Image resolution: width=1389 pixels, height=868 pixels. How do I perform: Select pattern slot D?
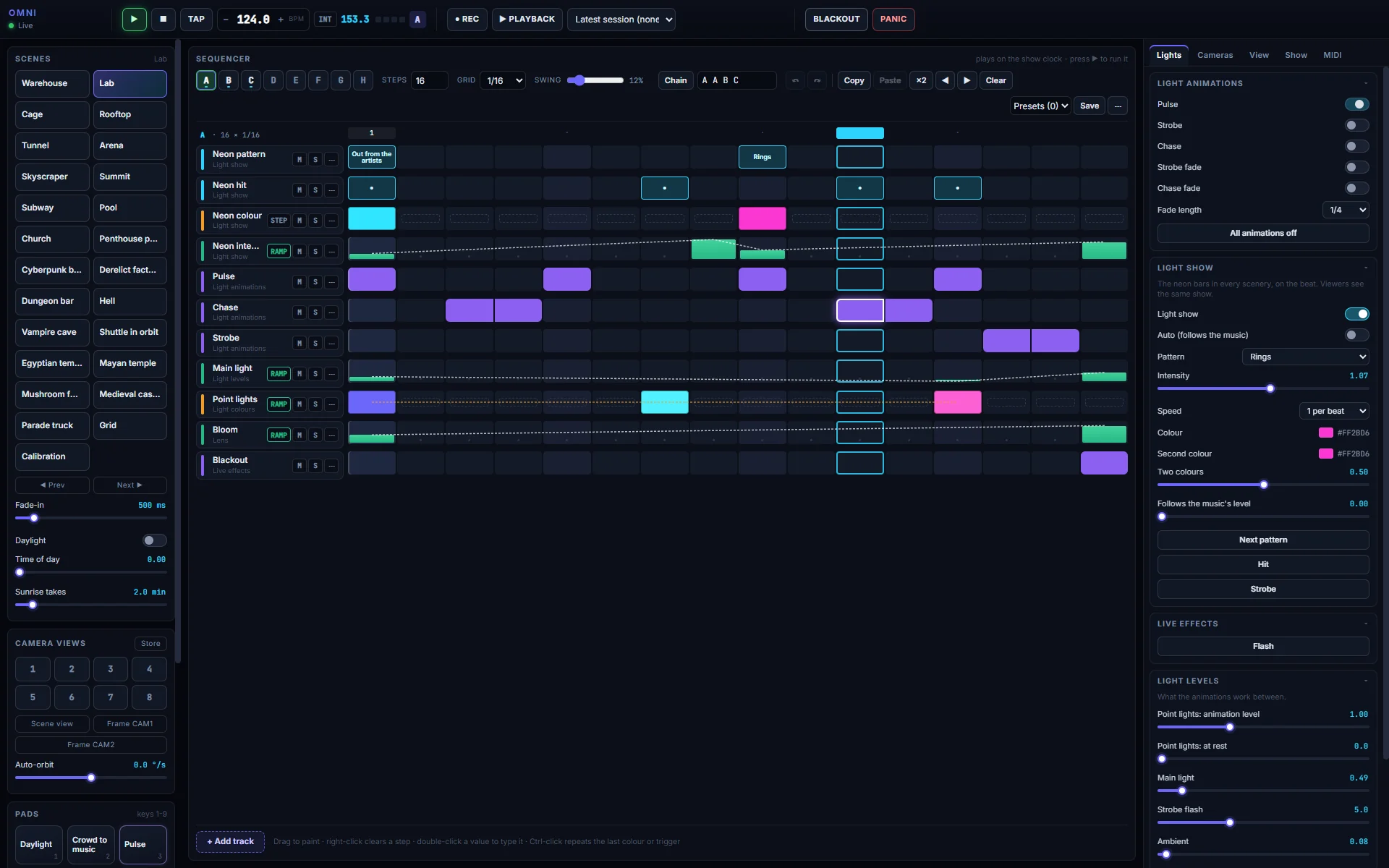(x=273, y=80)
